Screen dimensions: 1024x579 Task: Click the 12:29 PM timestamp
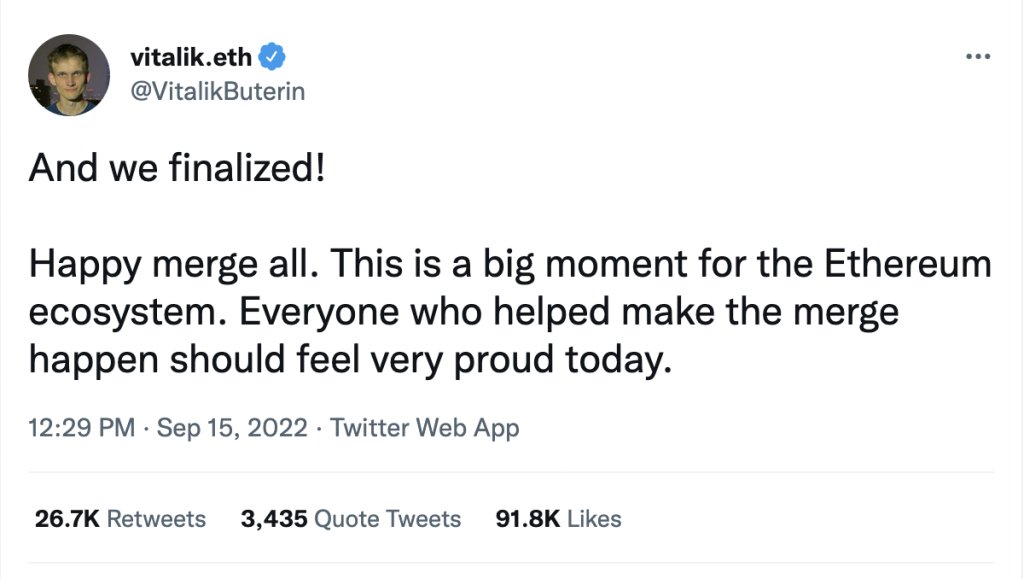coord(80,428)
